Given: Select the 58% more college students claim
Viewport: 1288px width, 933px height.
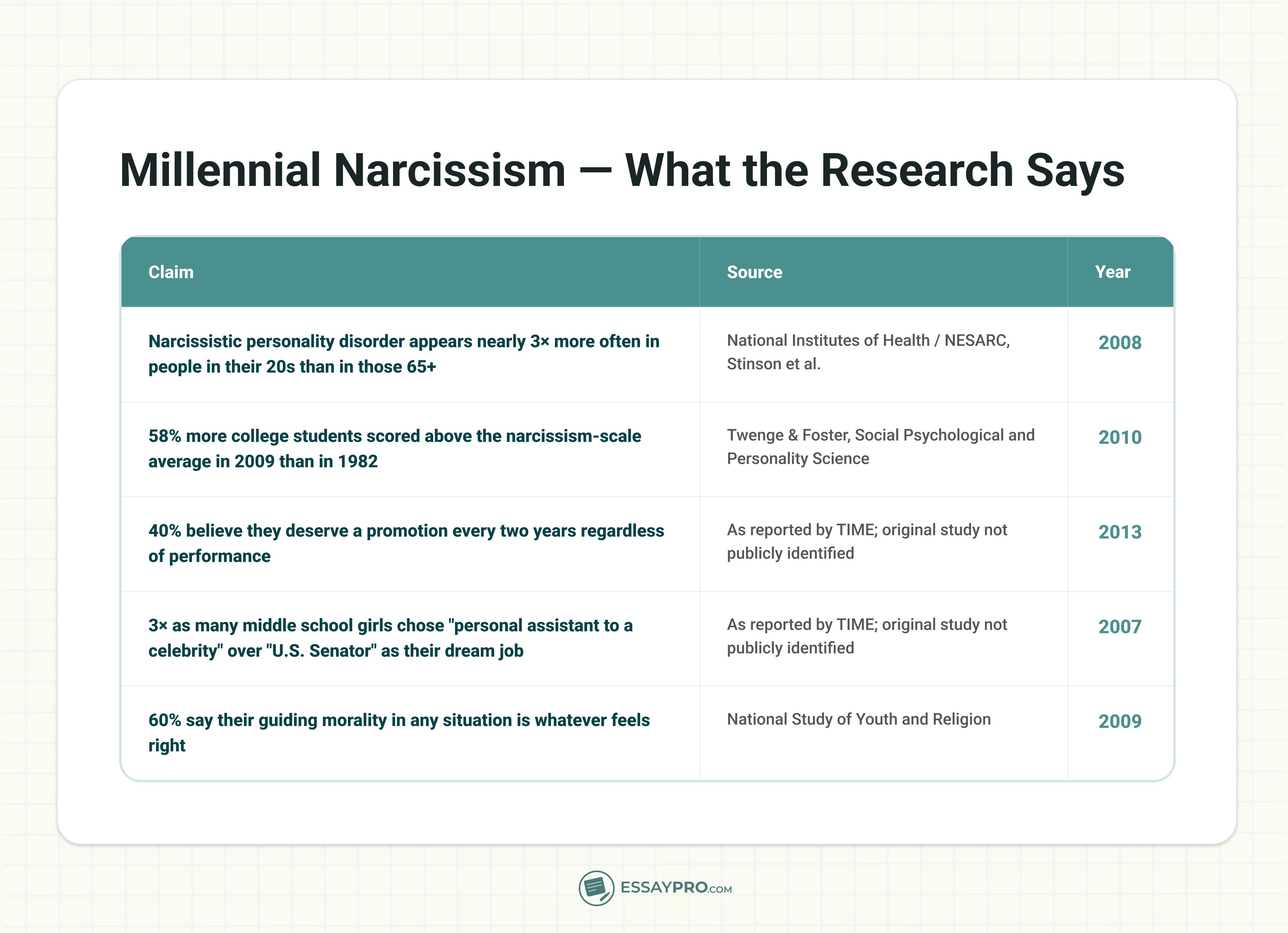Looking at the screenshot, I should [x=395, y=448].
